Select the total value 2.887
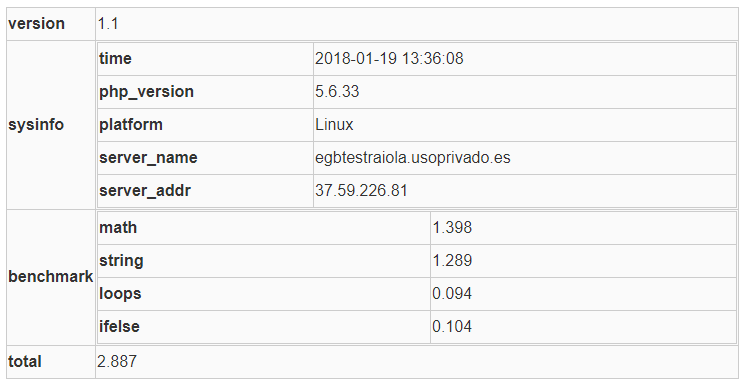 click(117, 362)
